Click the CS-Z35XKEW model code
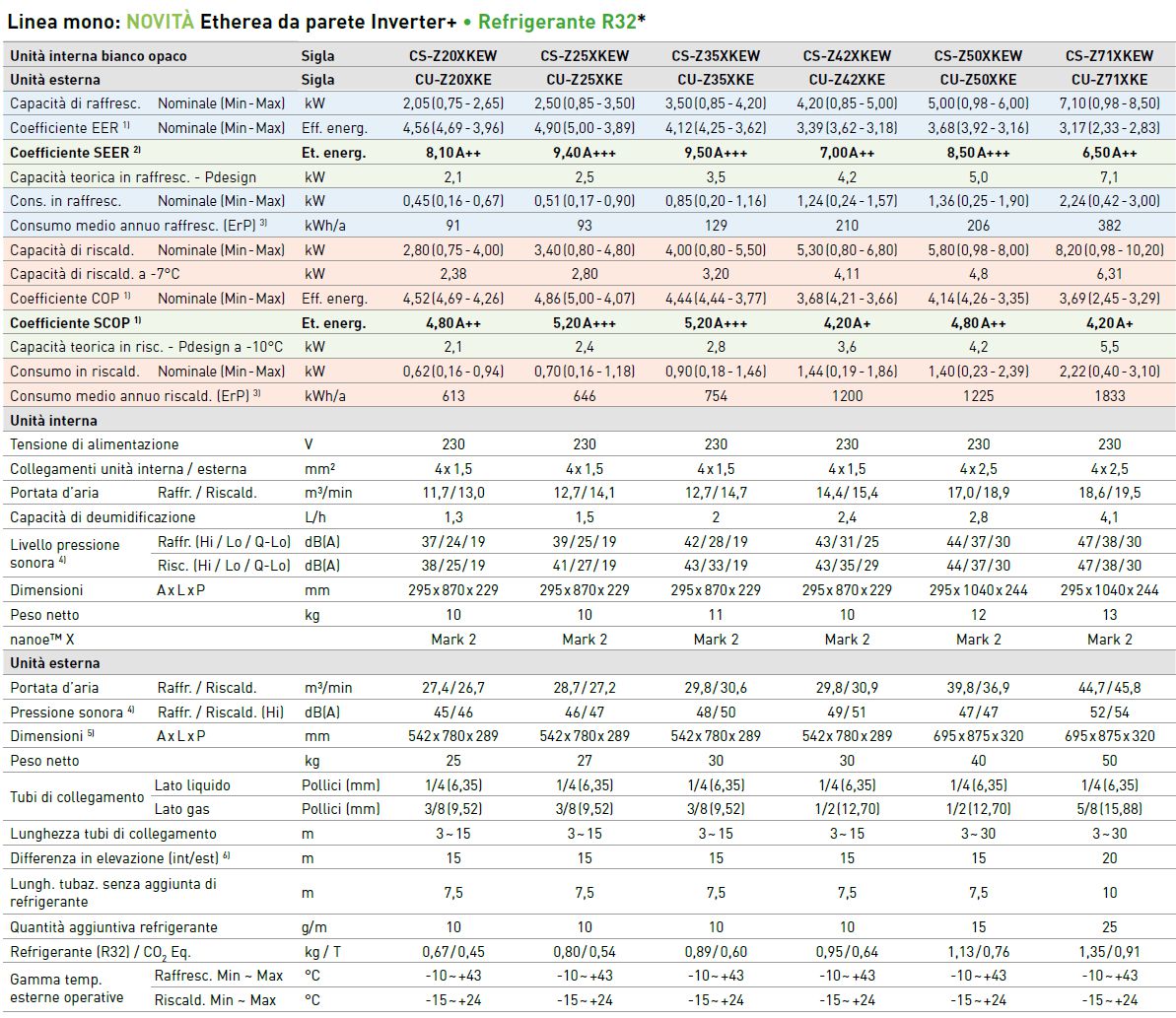1176x1018 pixels. [716, 56]
